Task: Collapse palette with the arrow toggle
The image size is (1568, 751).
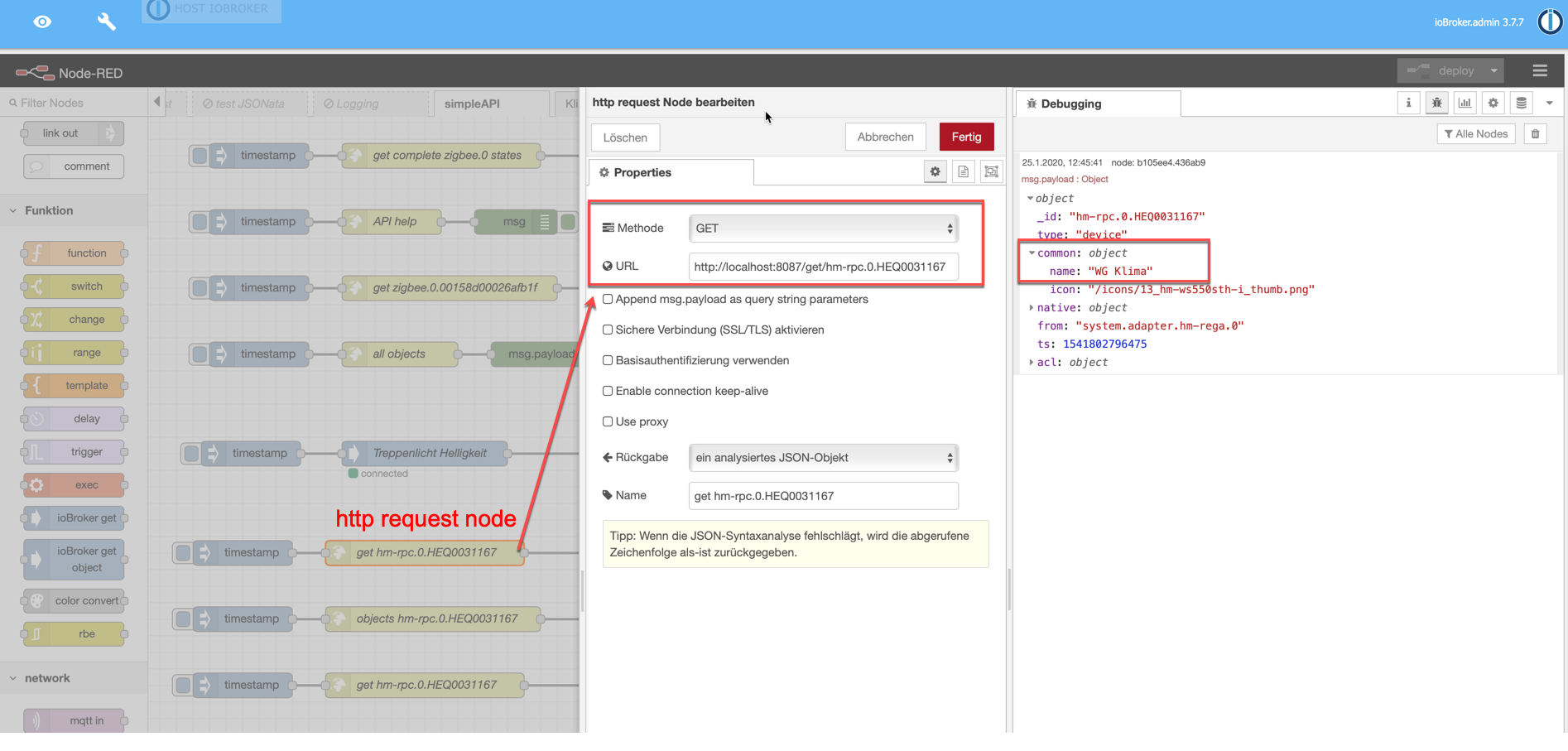Action: [157, 102]
